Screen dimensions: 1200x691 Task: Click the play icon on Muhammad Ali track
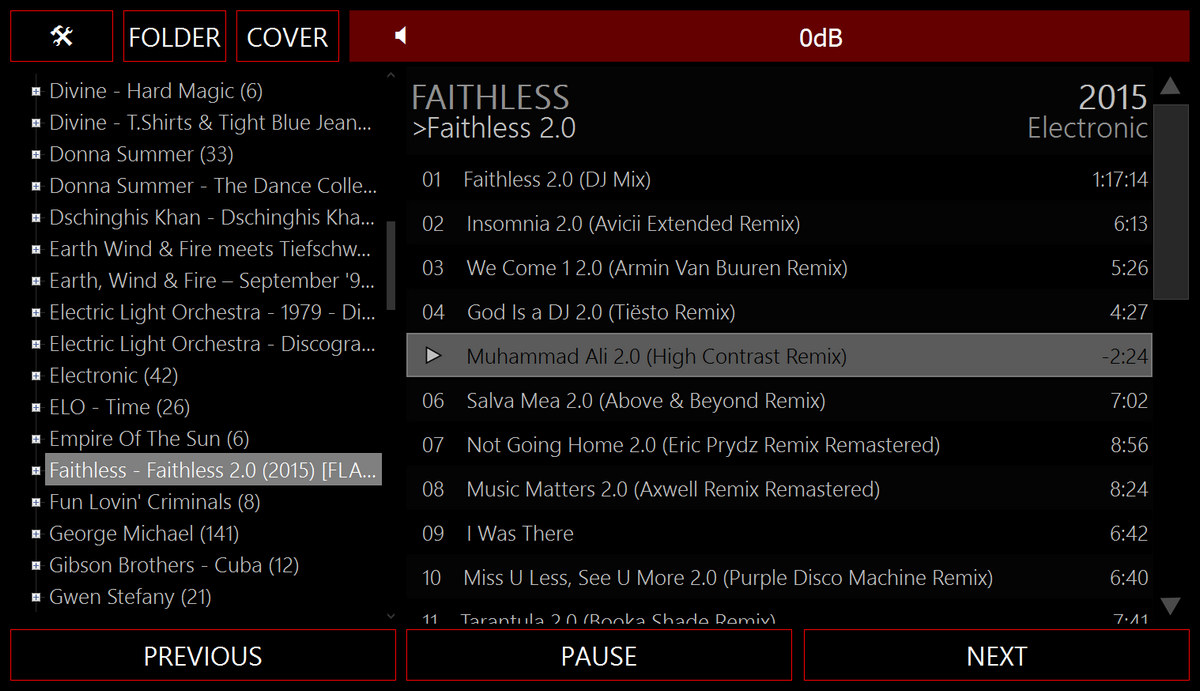coord(433,356)
